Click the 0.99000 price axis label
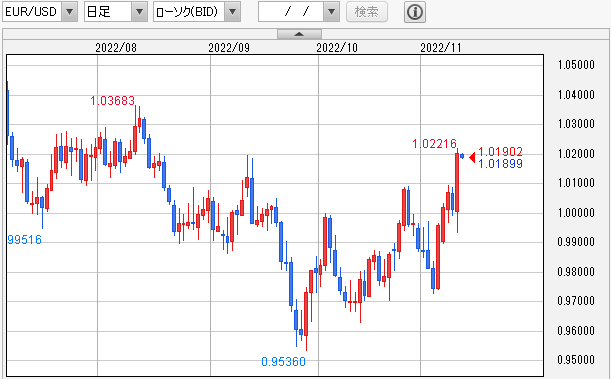This screenshot has width=611, height=379. pos(576,242)
